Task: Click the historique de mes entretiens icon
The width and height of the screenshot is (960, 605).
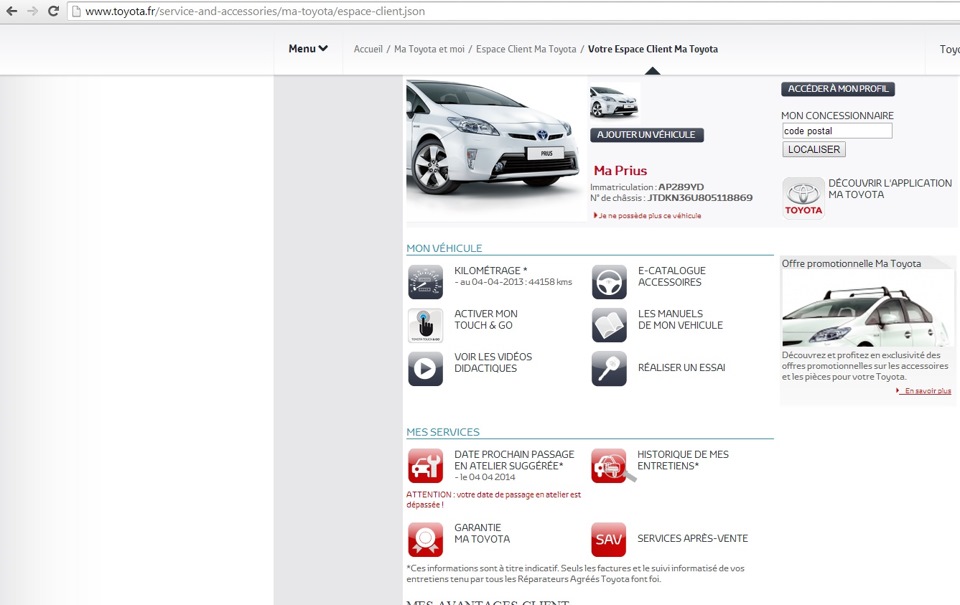Action: click(613, 466)
